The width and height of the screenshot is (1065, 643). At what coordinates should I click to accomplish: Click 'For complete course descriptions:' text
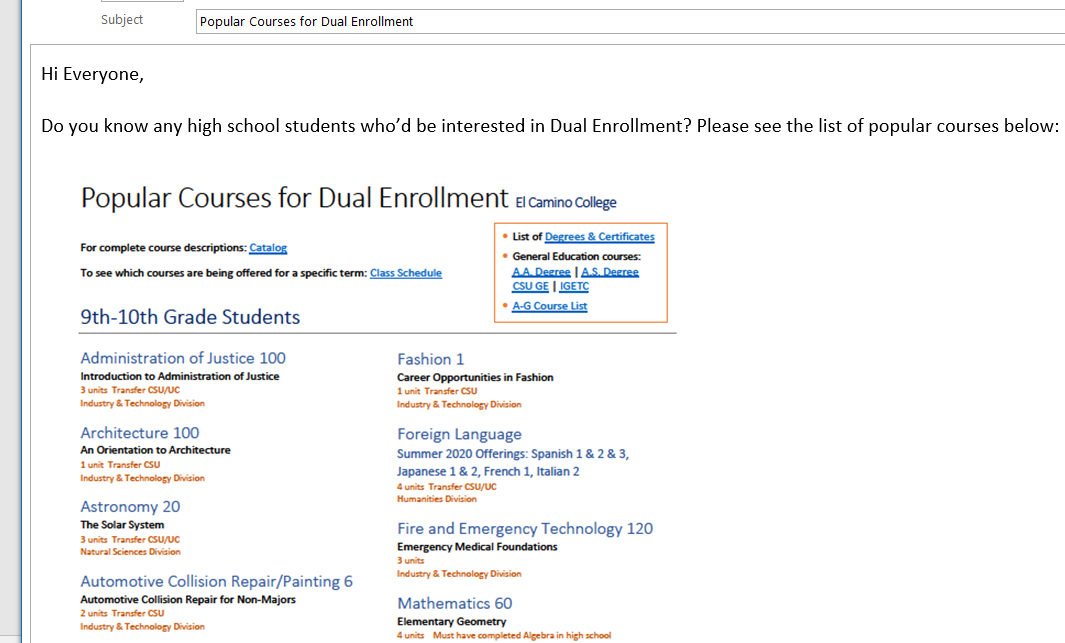click(163, 248)
